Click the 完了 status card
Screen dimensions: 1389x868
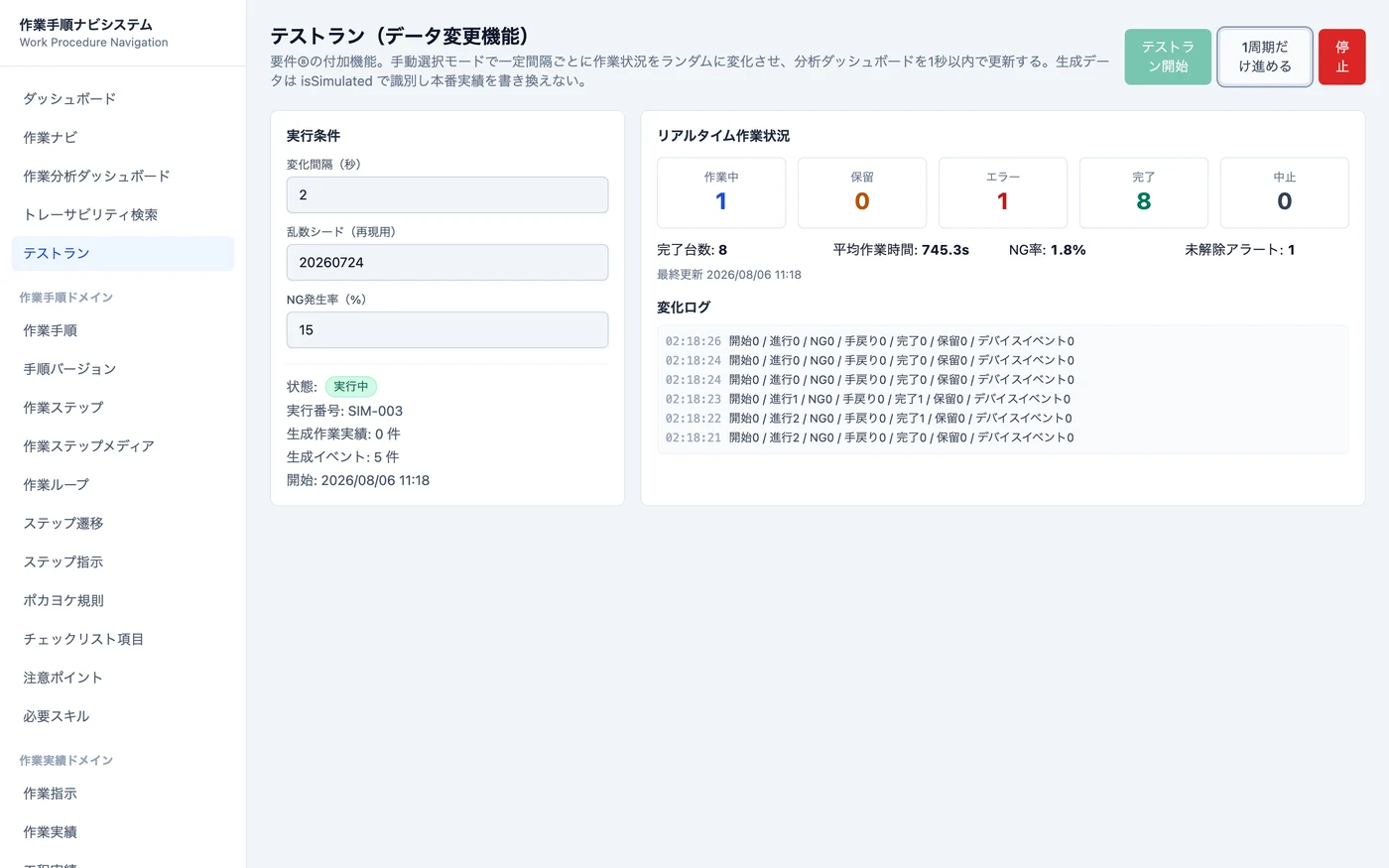(1144, 192)
